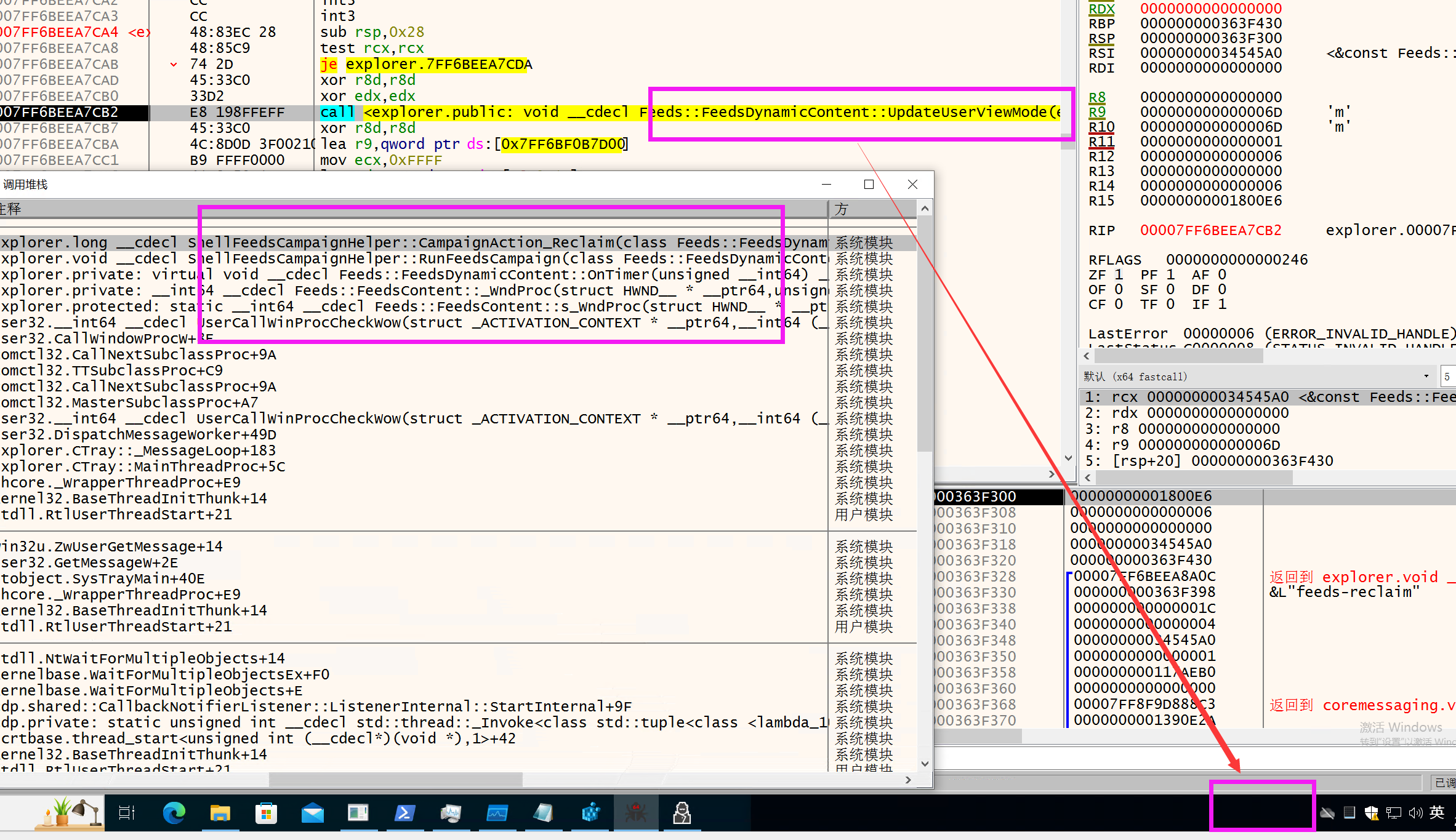1456x840 pixels.
Task: Click the 'sub rsp,0x28' instruction
Action: pos(372,32)
